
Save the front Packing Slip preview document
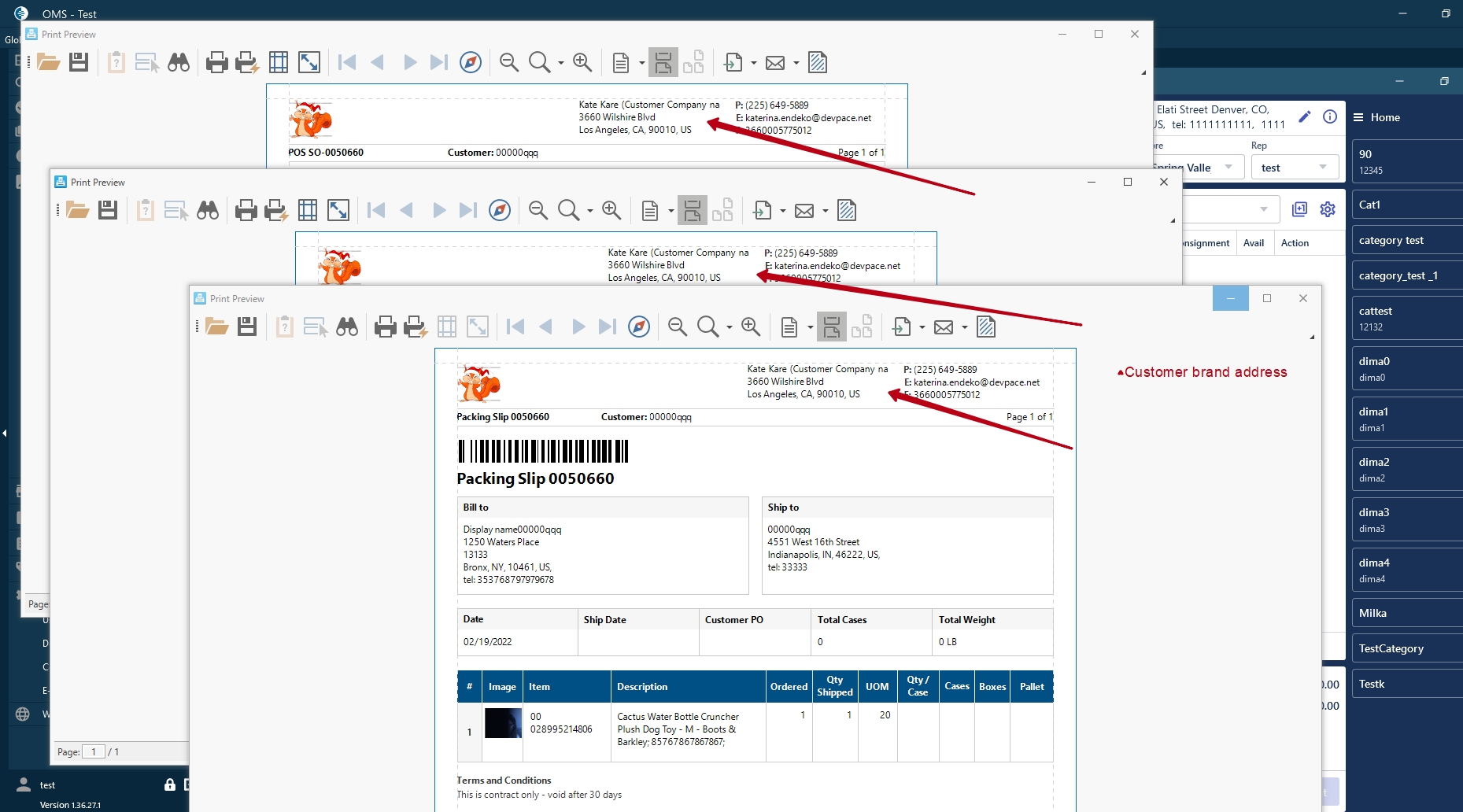pos(247,327)
